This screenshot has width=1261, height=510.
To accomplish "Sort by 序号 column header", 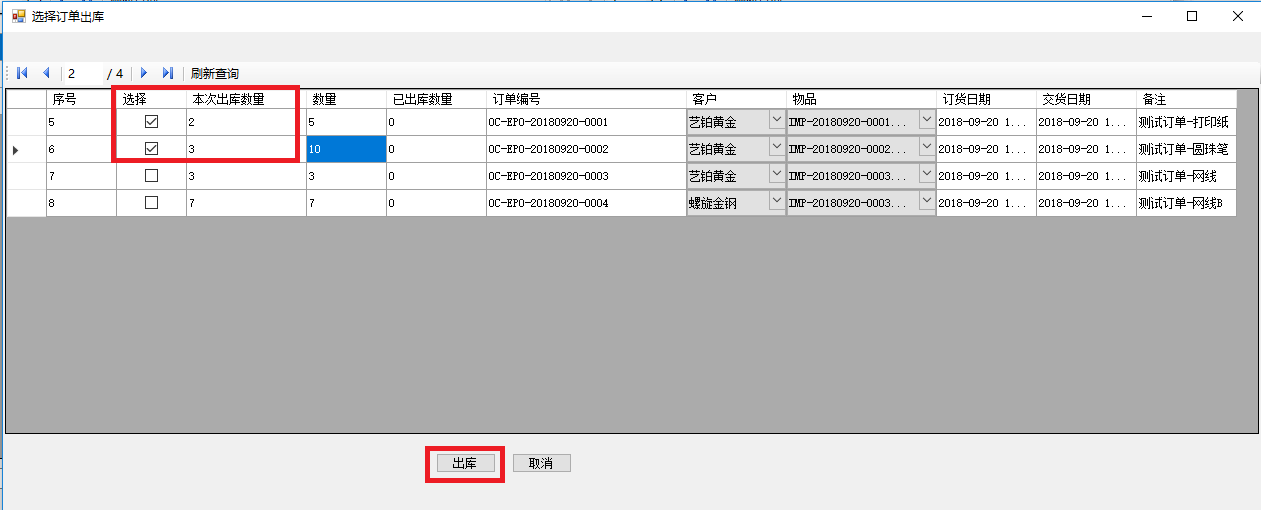I will (81, 99).
